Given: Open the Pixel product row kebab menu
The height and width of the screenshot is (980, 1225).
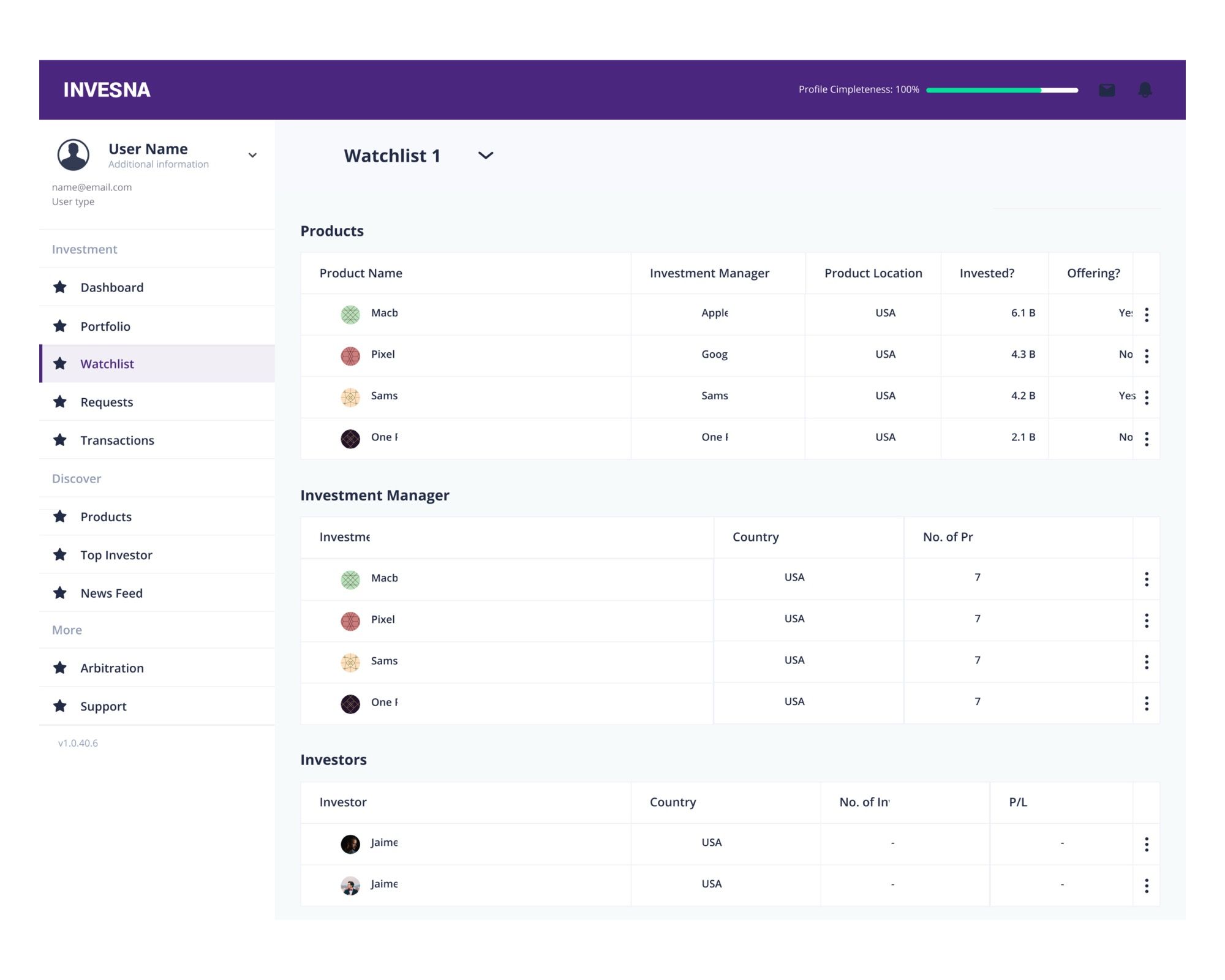Looking at the screenshot, I should pyautogui.click(x=1147, y=356).
